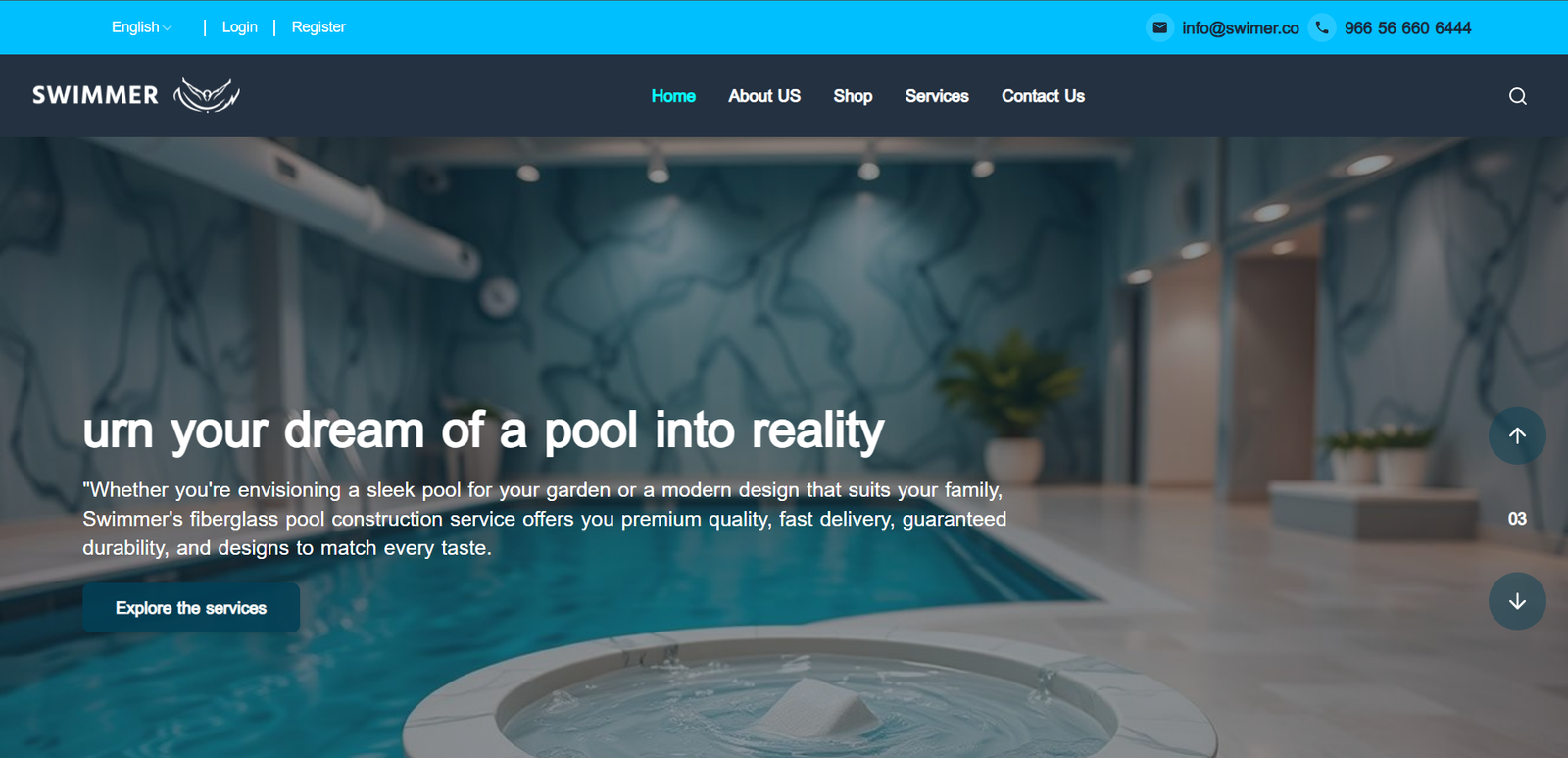Screen dimensions: 1568x758
Task: Click the search magnifier icon
Action: 1517,96
